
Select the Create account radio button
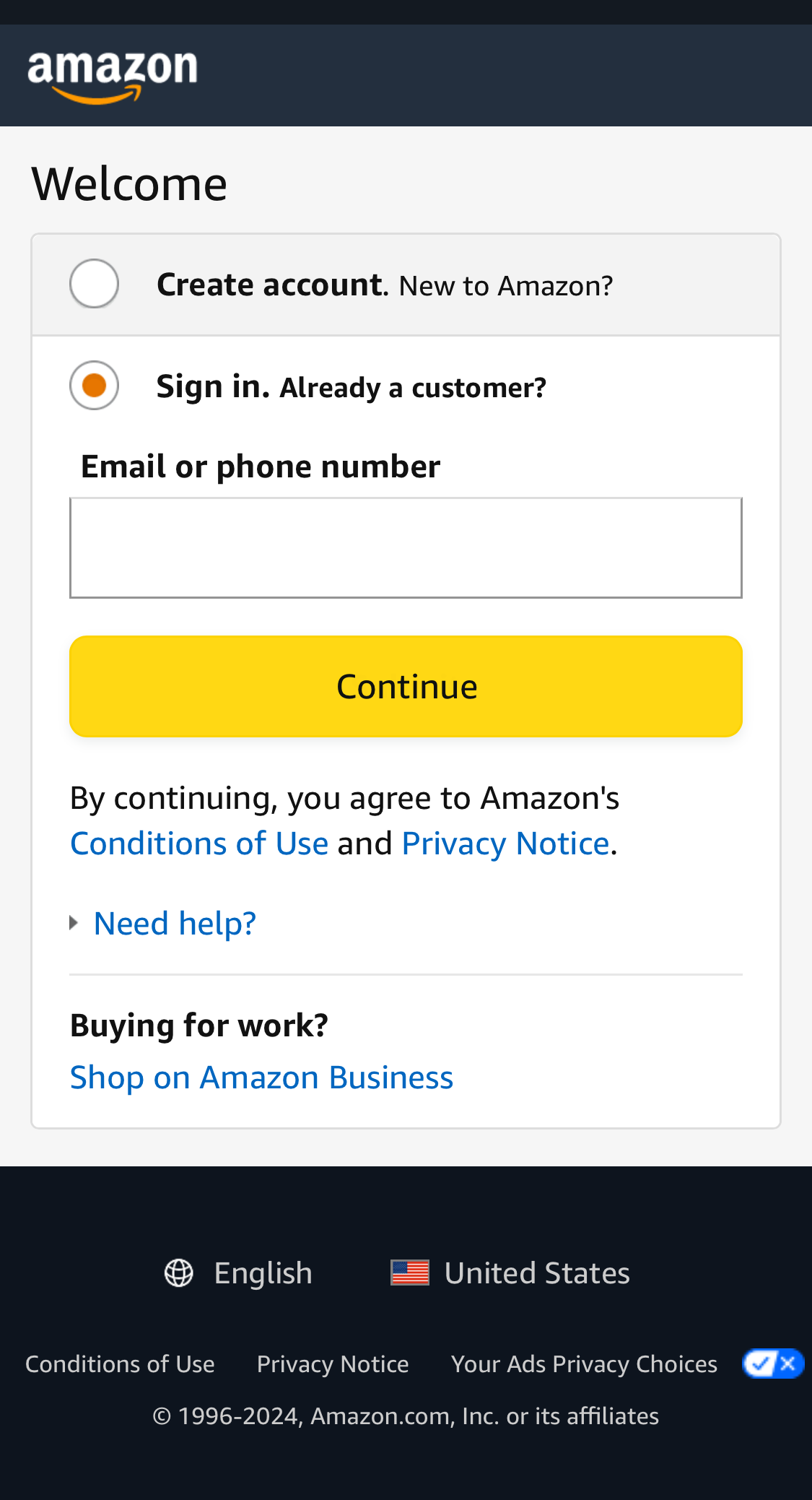(x=94, y=283)
